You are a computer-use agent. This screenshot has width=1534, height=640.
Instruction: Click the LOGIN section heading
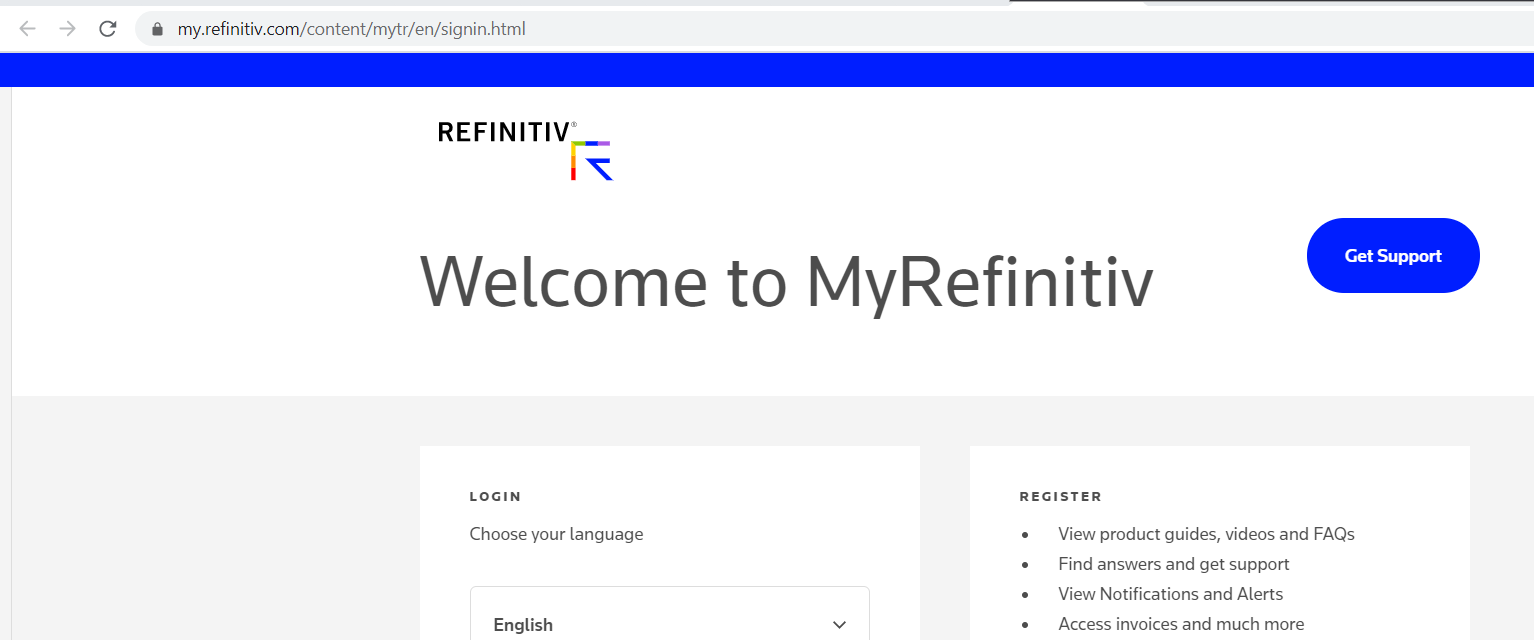pos(496,496)
